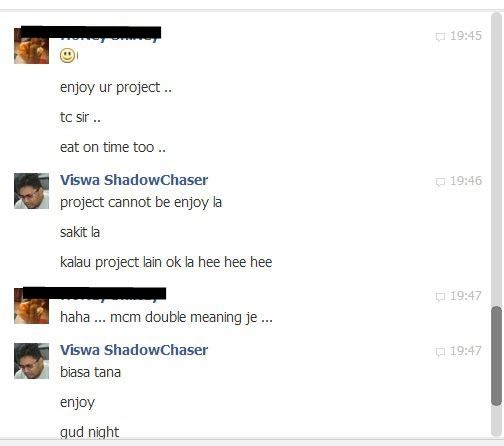
Task: Click the scrollbar thumb of chat window
Action: [496, 356]
